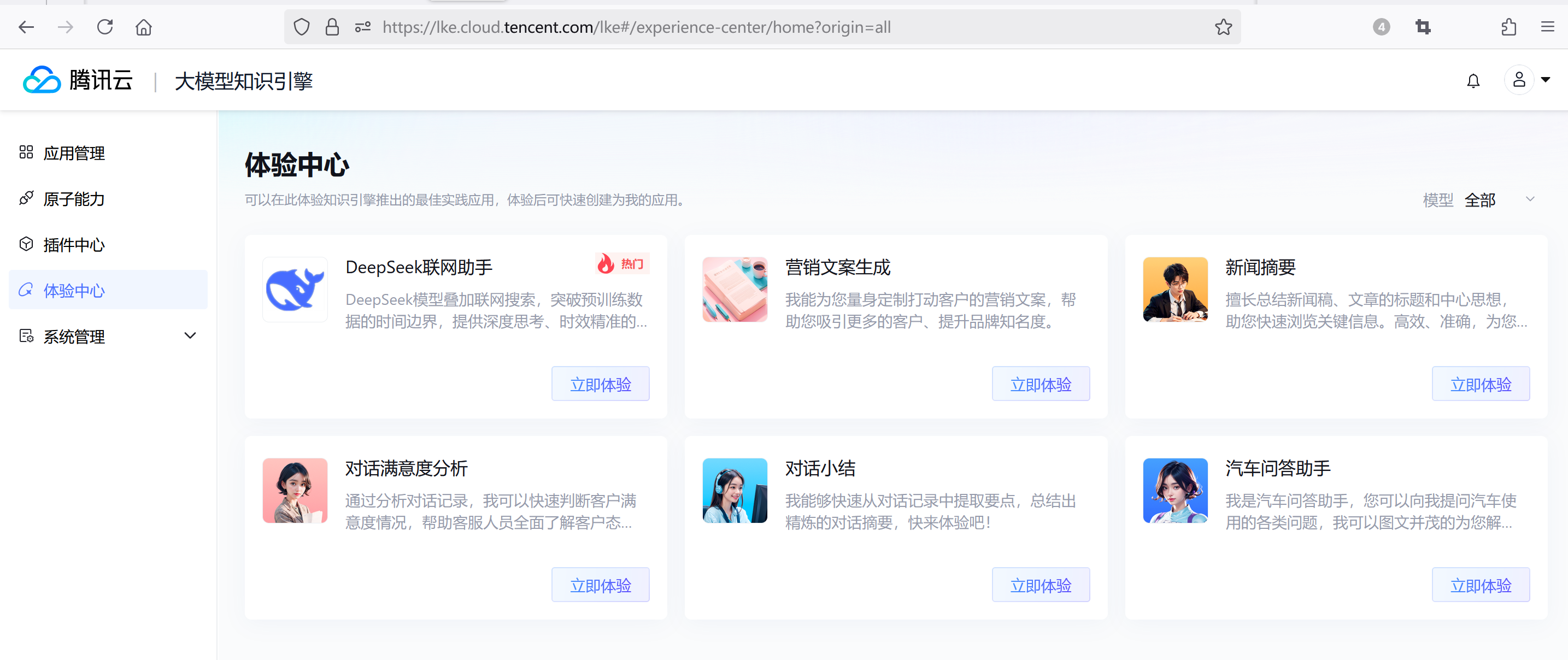Click 立即体验 for DeepSeek联网助手
Viewport: 1568px width, 660px height.
click(600, 384)
